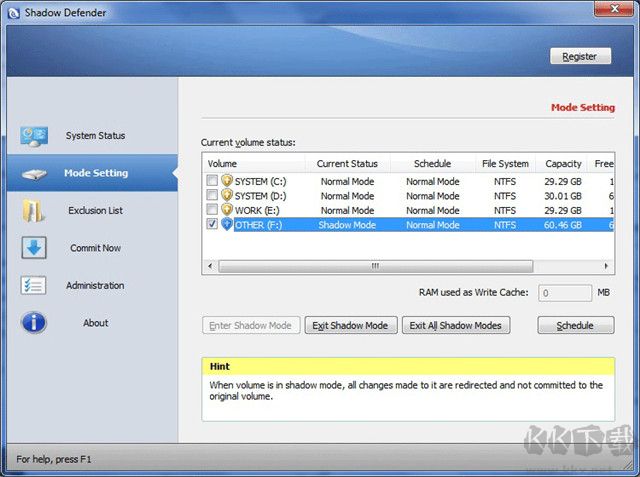Click the blue shield icon for OTHER (F:)
Image resolution: width=640 pixels, height=477 pixels.
227,224
